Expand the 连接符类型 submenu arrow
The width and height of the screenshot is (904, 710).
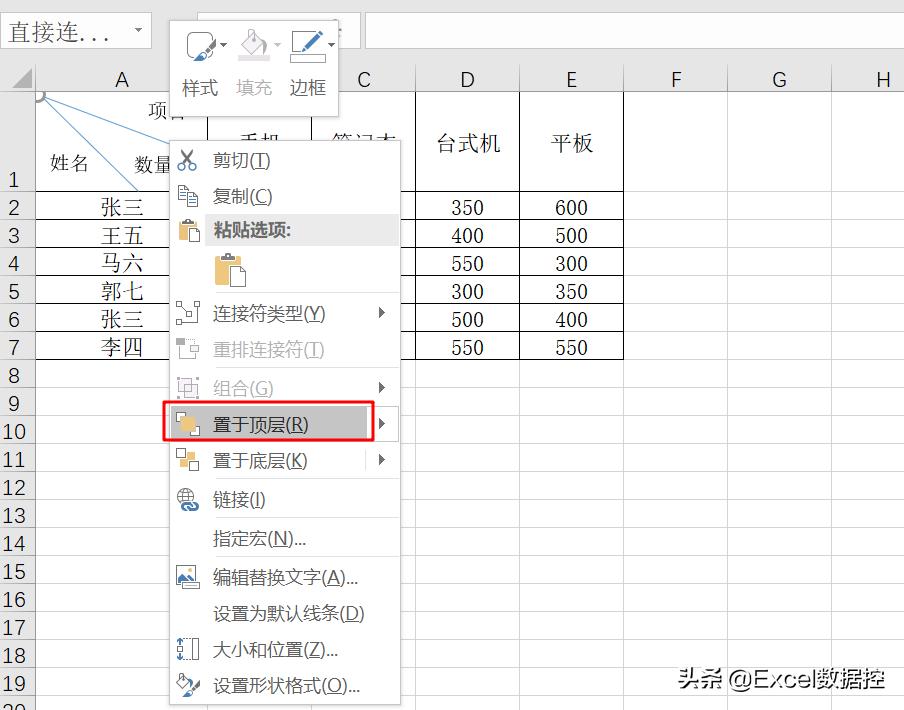382,312
